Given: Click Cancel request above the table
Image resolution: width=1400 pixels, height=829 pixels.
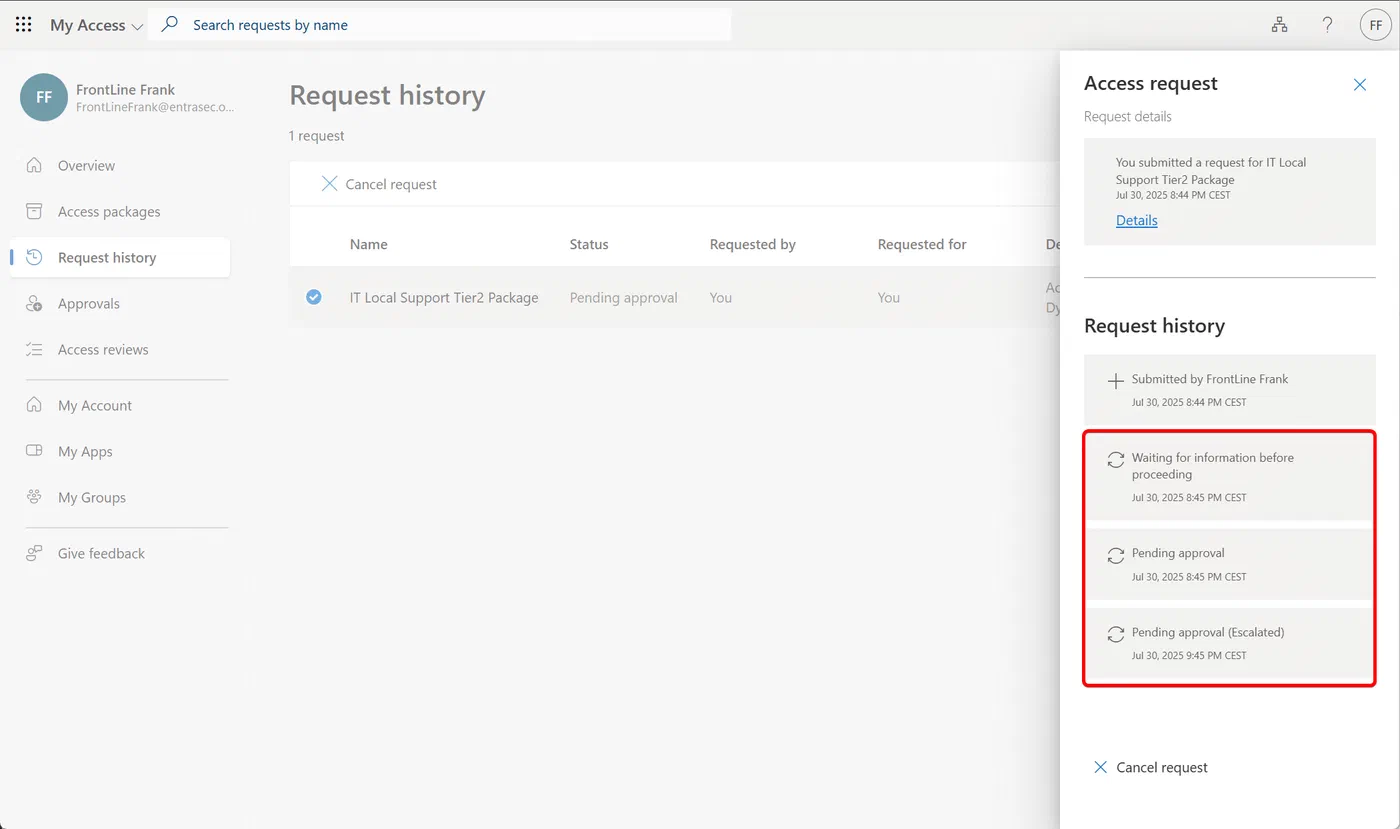Looking at the screenshot, I should 379,184.
